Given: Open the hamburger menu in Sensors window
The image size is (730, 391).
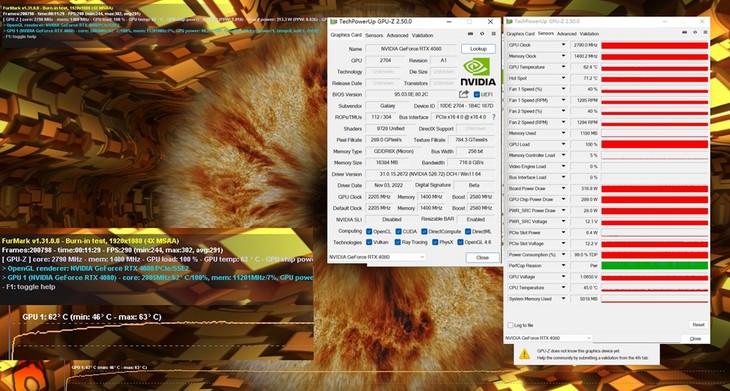Looking at the screenshot, I should click(x=704, y=33).
